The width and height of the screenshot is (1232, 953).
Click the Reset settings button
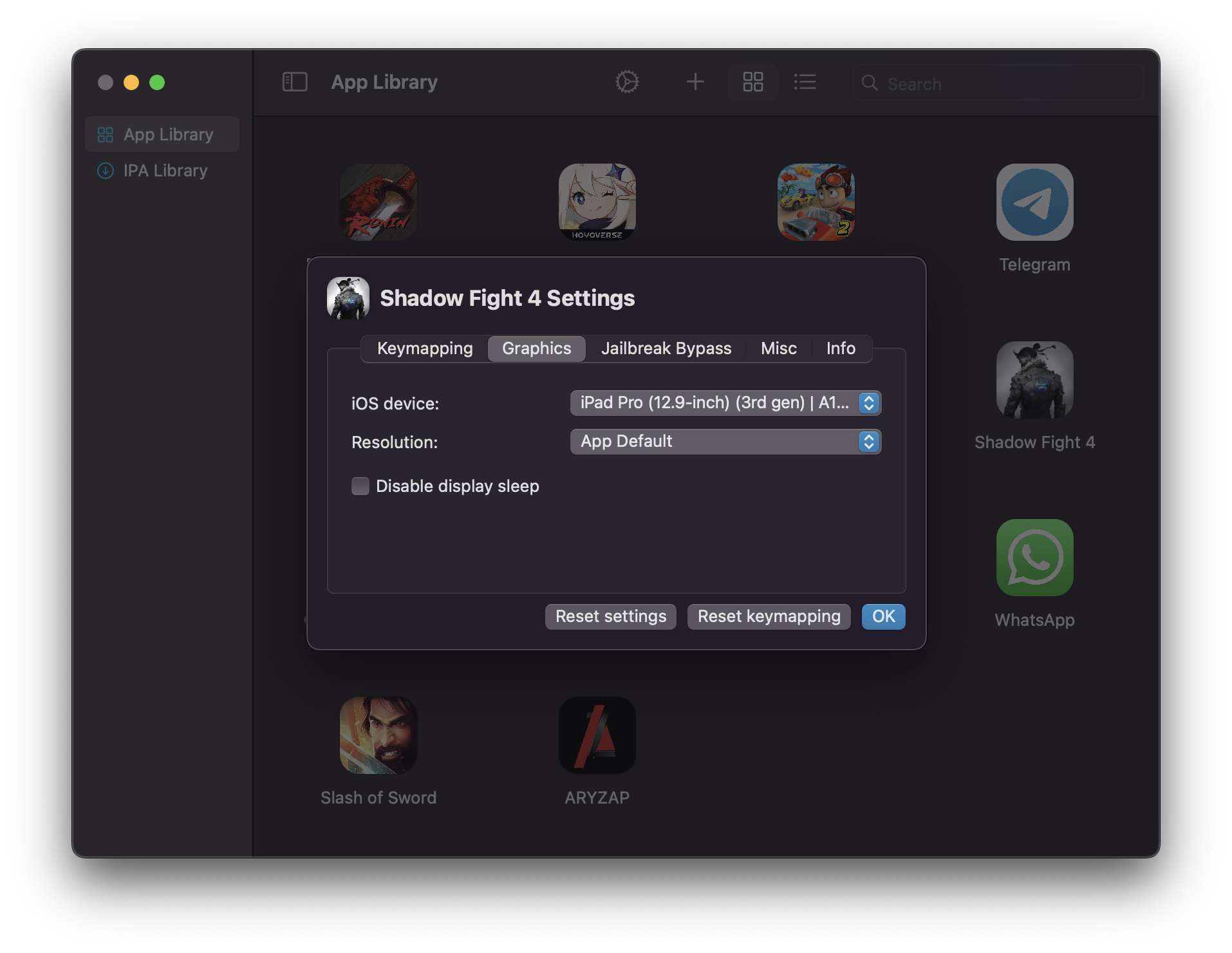pos(611,616)
